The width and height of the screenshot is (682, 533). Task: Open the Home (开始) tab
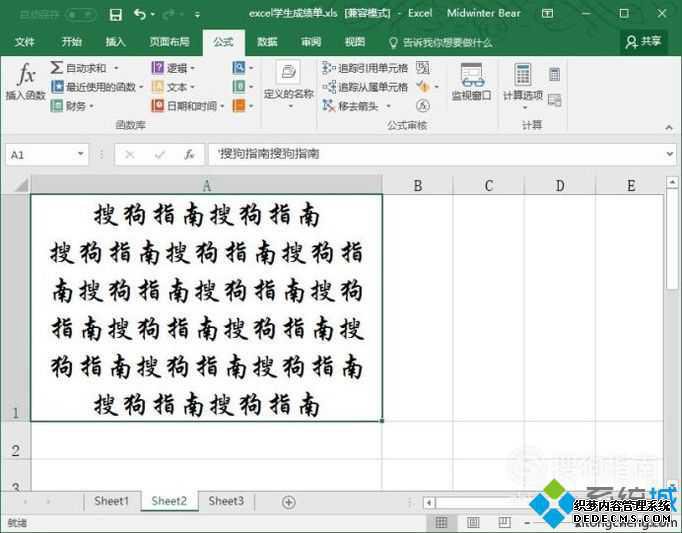71,42
